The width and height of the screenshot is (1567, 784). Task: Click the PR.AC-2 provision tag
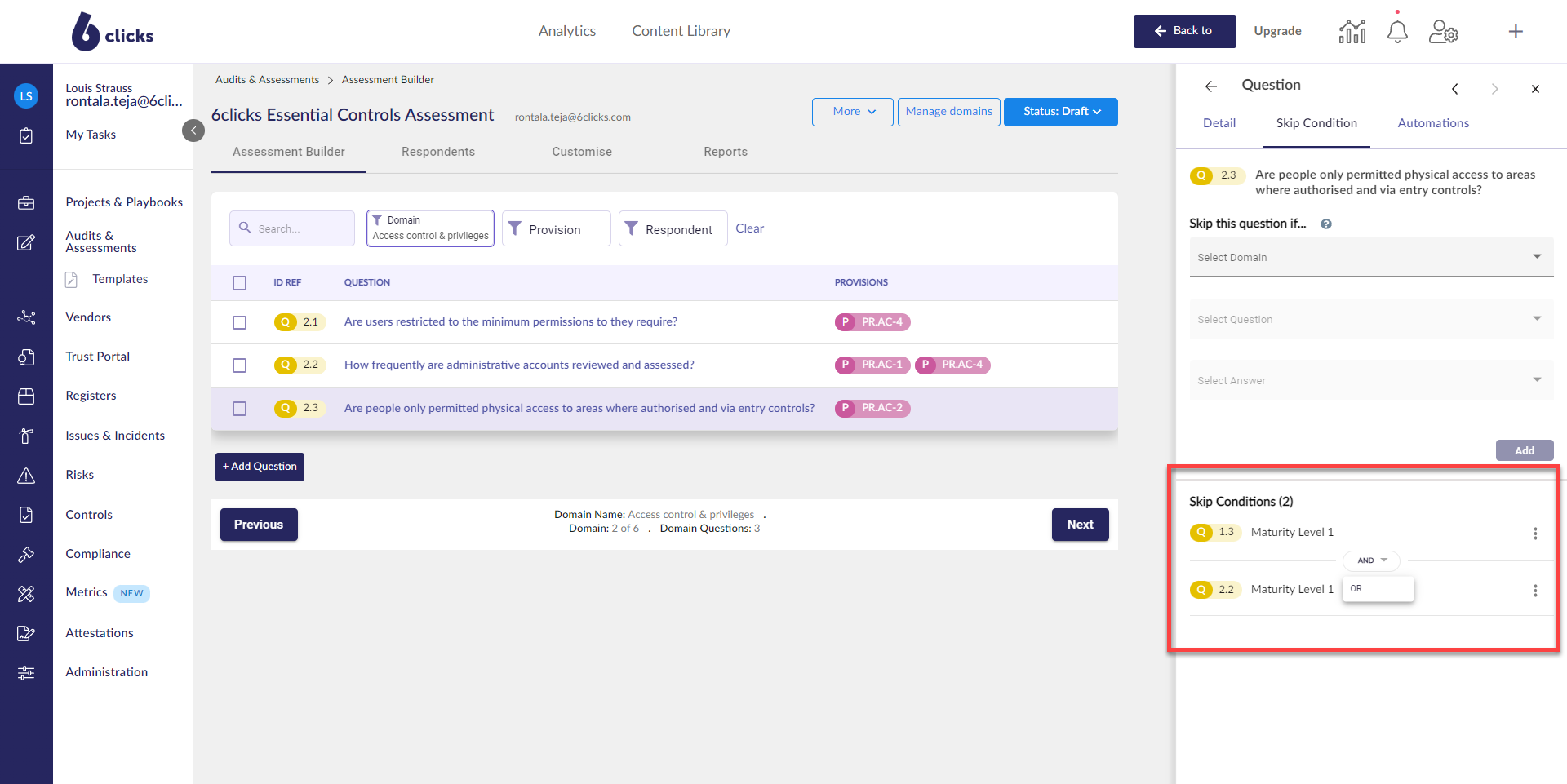tap(872, 409)
